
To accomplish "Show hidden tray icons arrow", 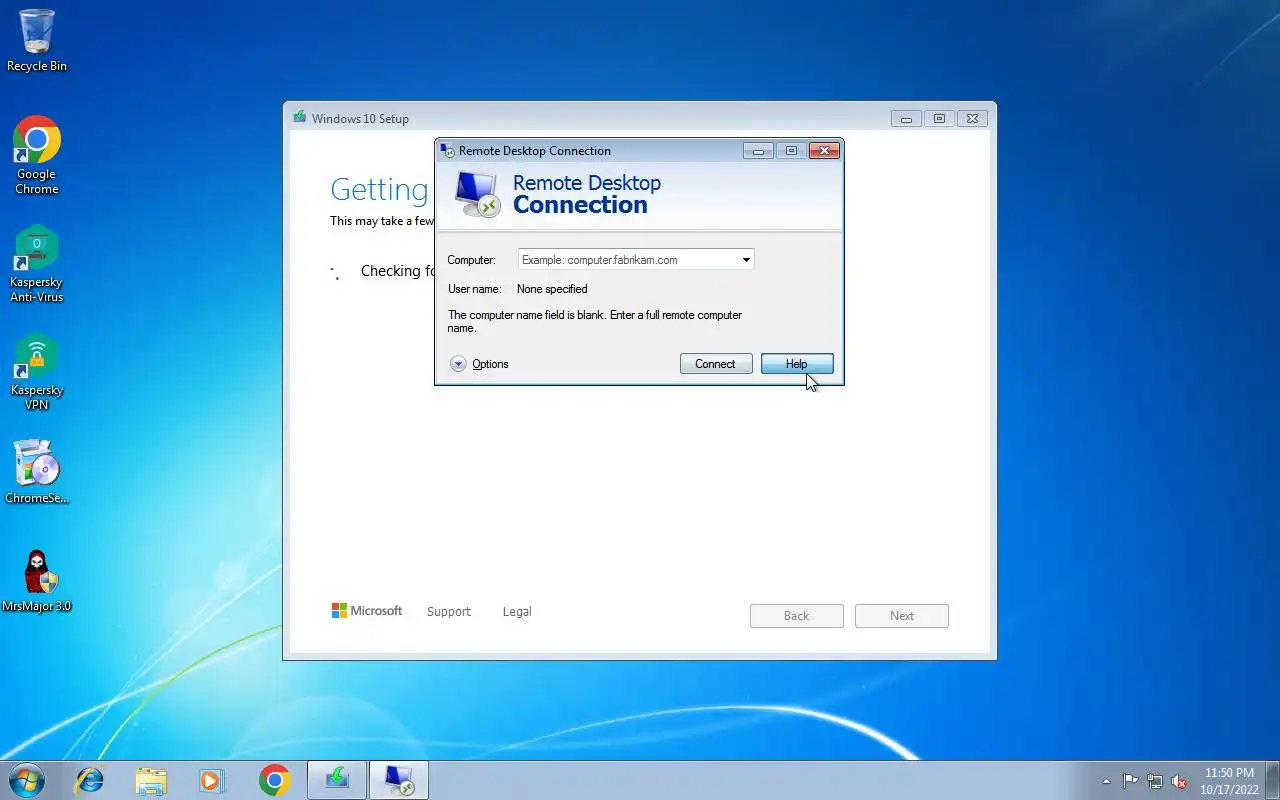I will (x=1106, y=781).
